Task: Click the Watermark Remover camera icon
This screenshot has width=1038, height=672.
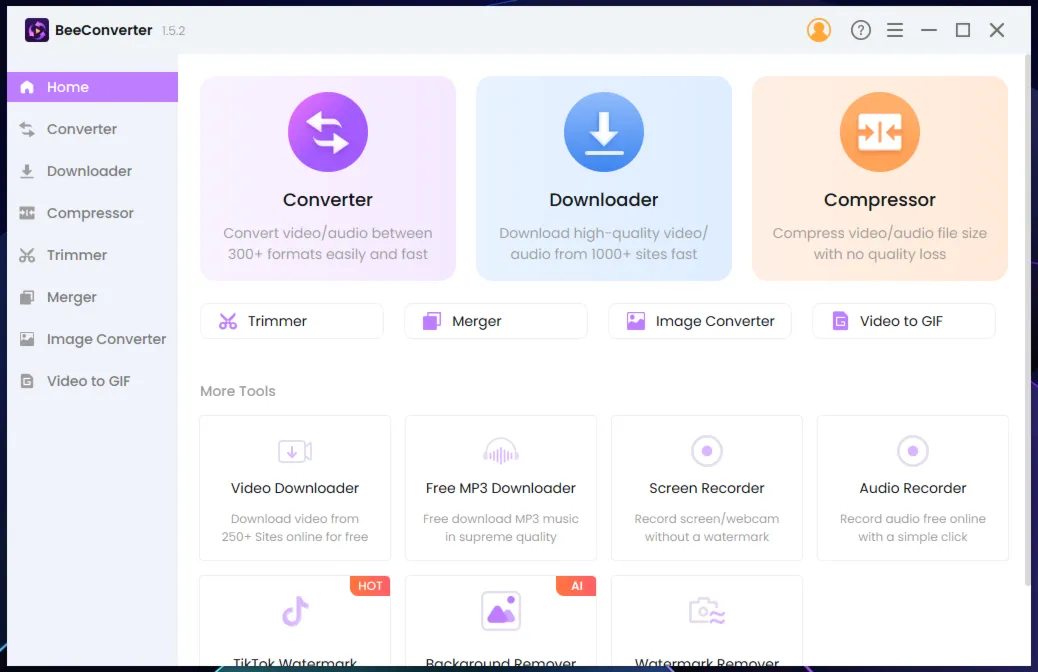Action: (x=706, y=610)
